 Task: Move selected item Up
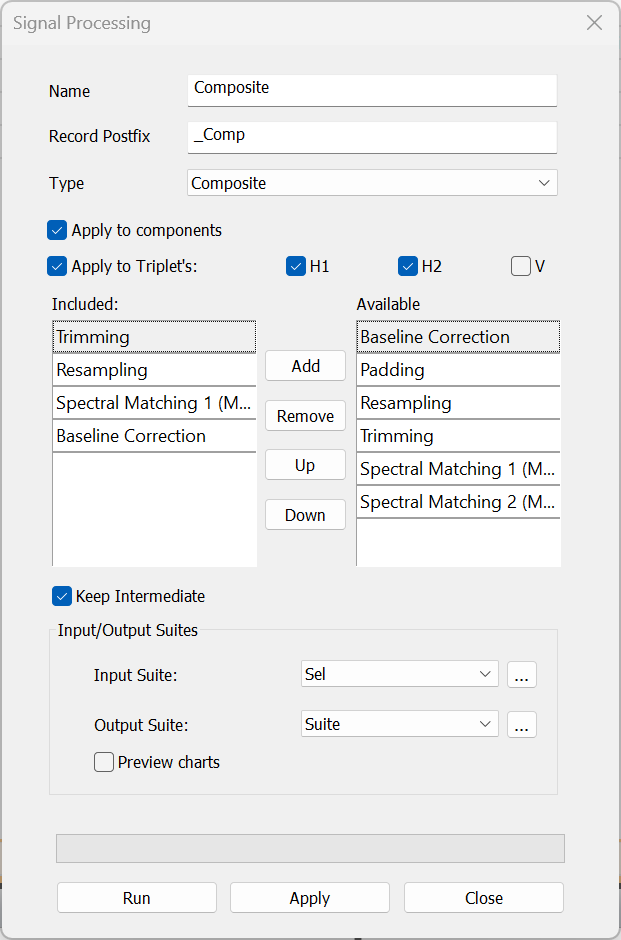point(305,465)
